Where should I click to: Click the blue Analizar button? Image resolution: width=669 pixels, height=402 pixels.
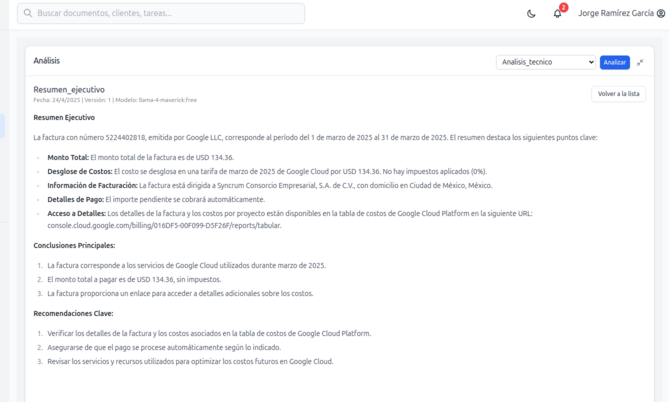(614, 62)
